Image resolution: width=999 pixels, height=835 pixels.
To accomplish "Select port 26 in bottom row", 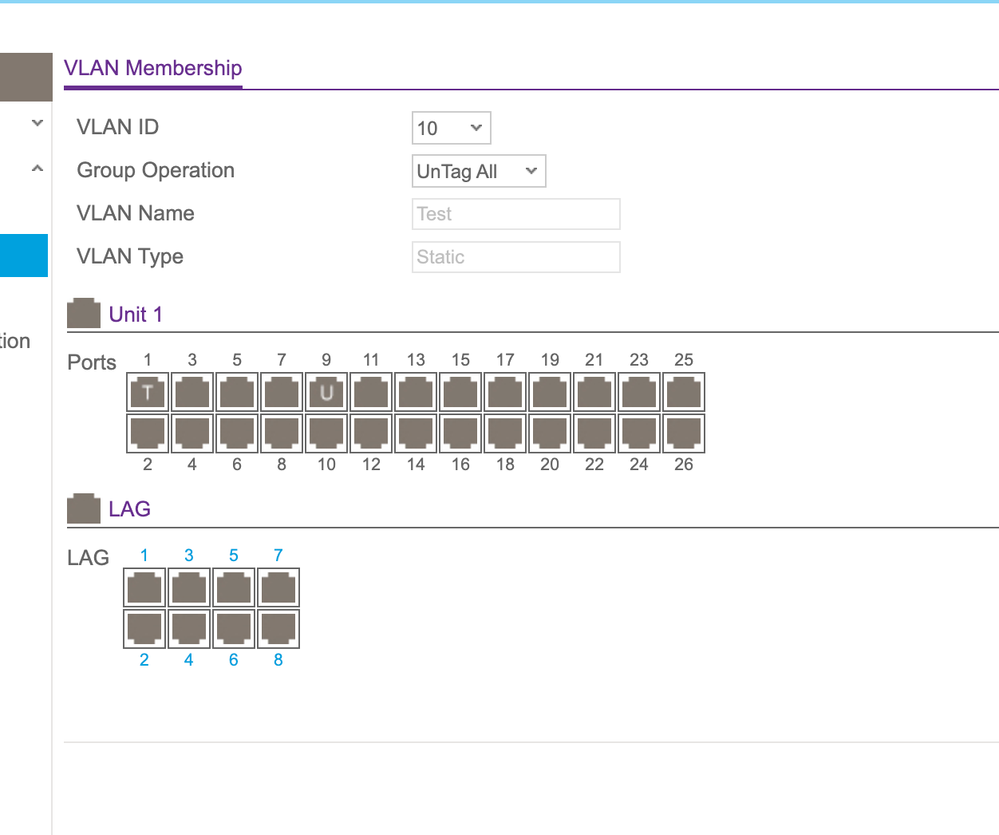I will click(x=683, y=433).
